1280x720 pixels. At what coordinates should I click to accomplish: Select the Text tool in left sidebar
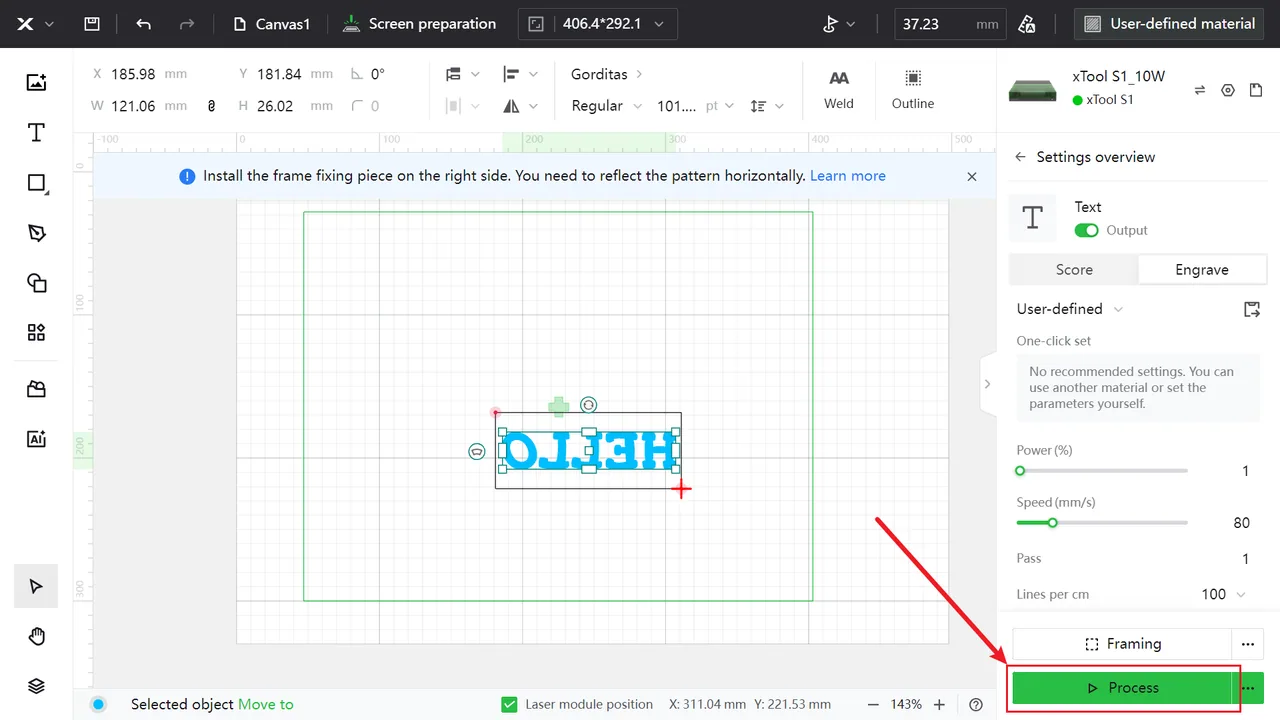click(36, 133)
